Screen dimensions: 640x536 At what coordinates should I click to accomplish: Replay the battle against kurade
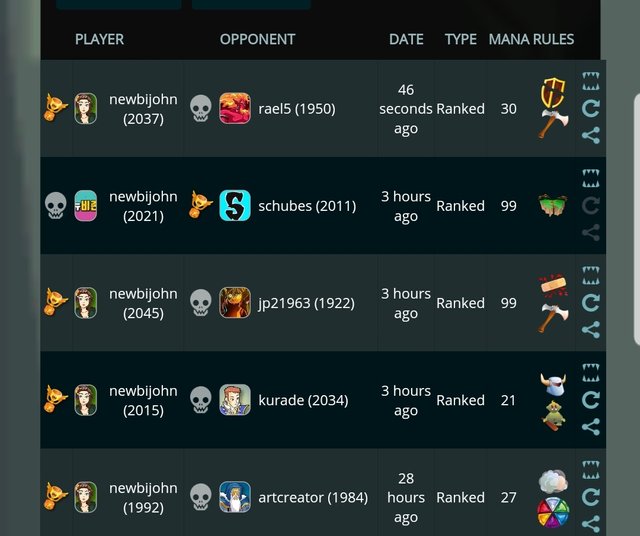point(591,400)
